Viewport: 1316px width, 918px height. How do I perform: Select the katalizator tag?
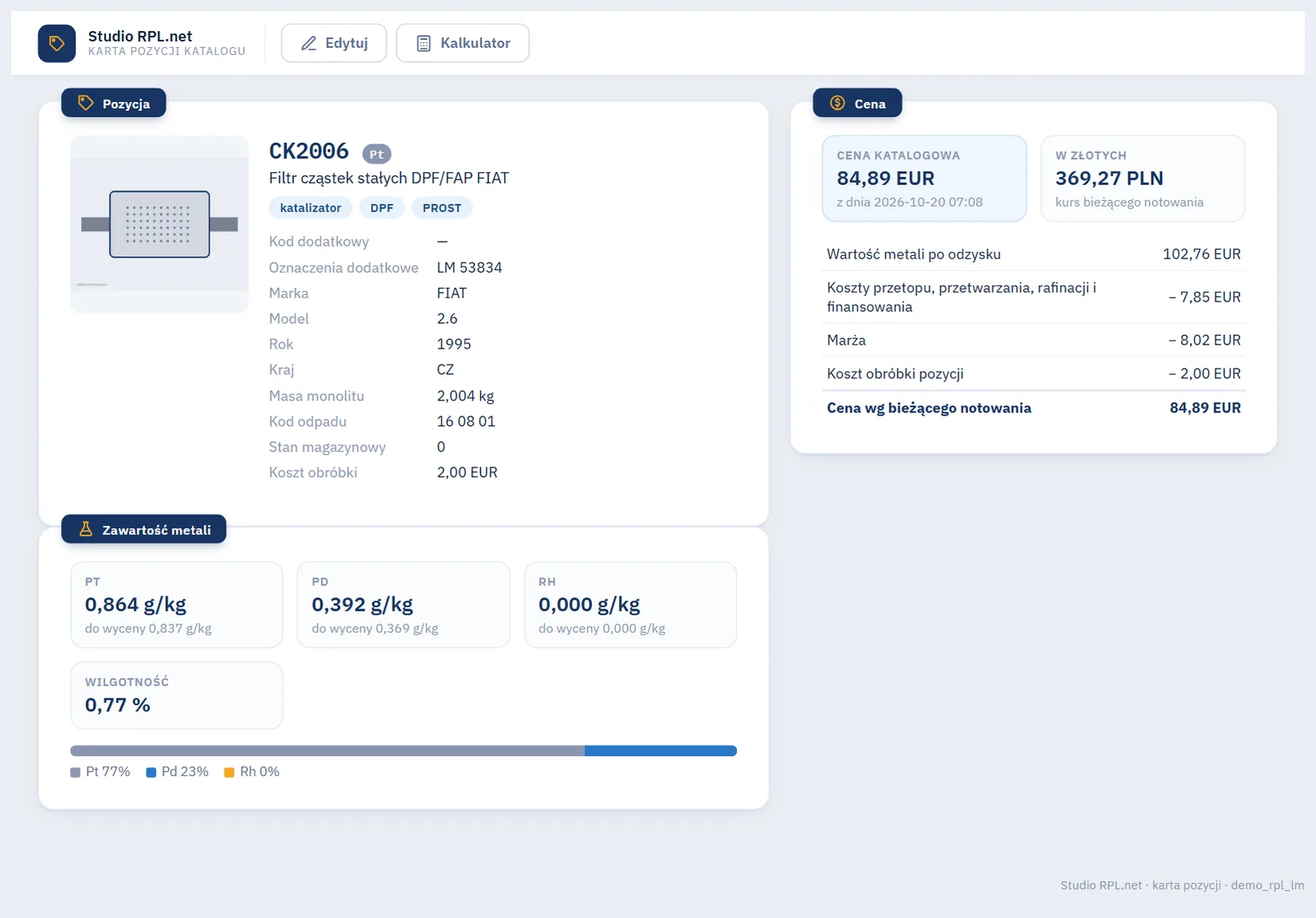[310, 207]
